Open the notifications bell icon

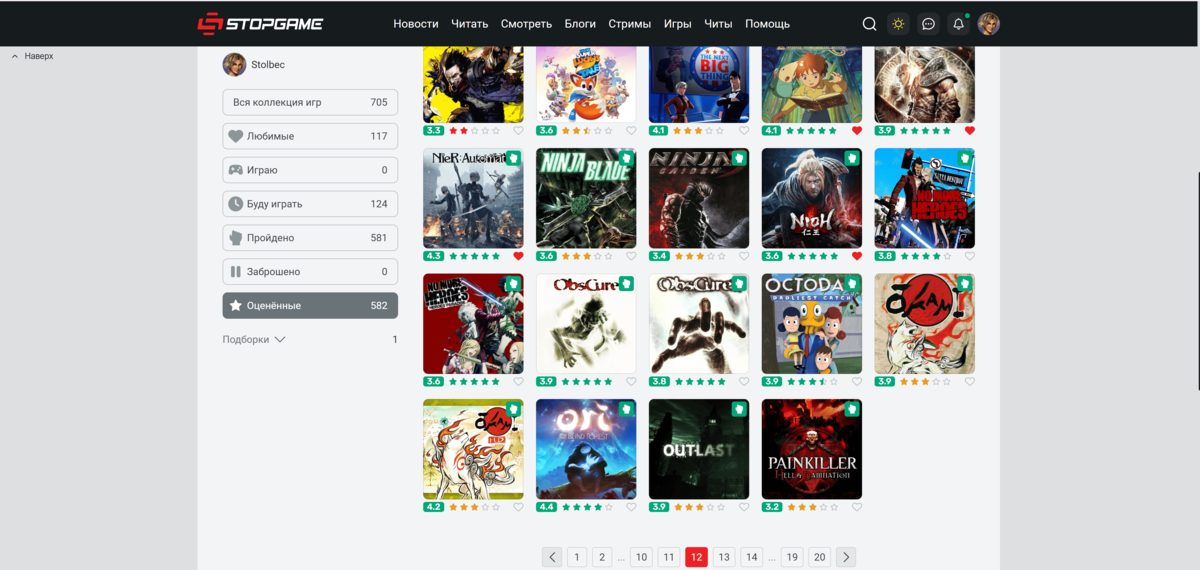click(958, 24)
